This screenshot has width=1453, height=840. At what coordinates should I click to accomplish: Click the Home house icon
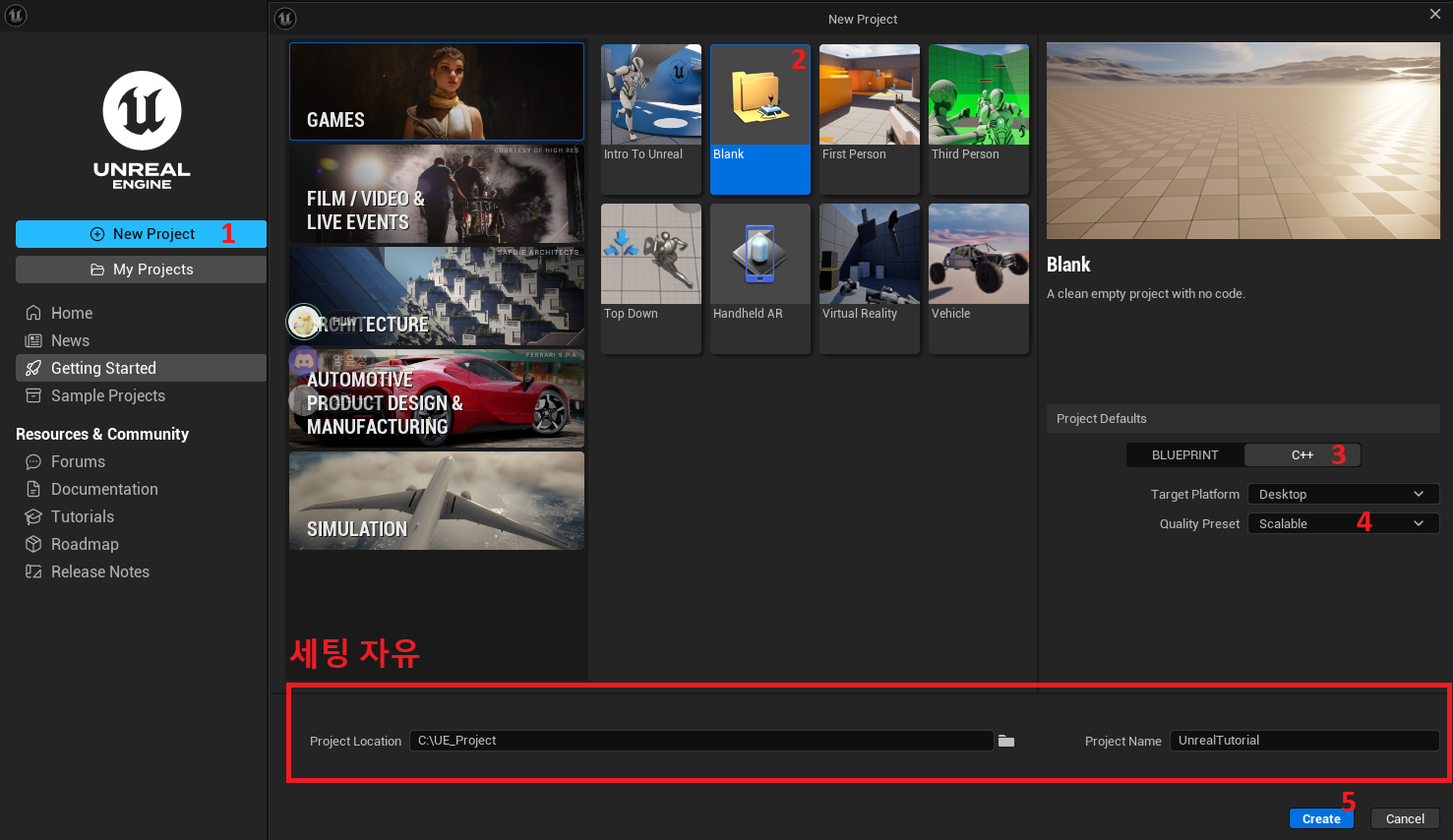(x=33, y=313)
